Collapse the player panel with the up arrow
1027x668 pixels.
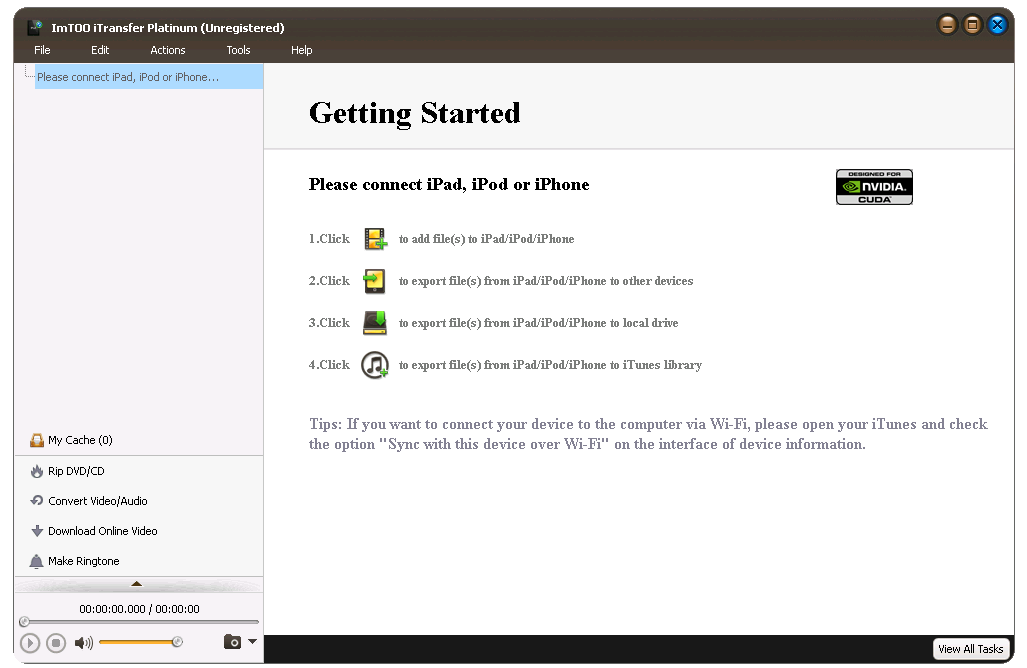click(x=136, y=584)
